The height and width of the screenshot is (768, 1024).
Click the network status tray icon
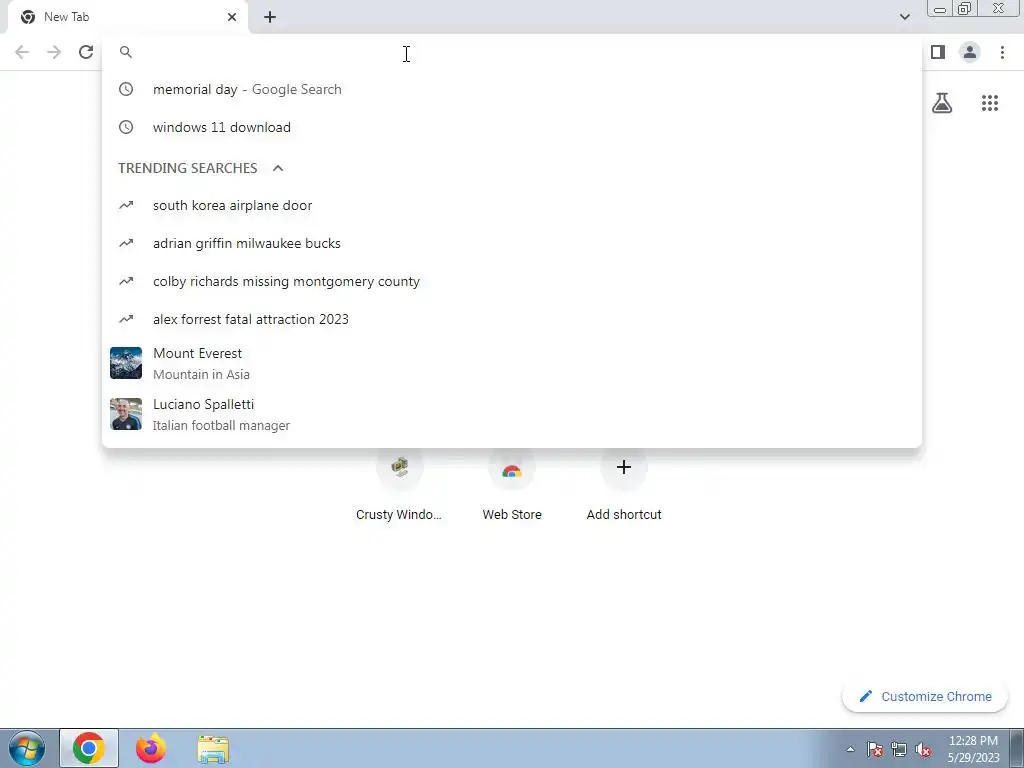point(899,749)
